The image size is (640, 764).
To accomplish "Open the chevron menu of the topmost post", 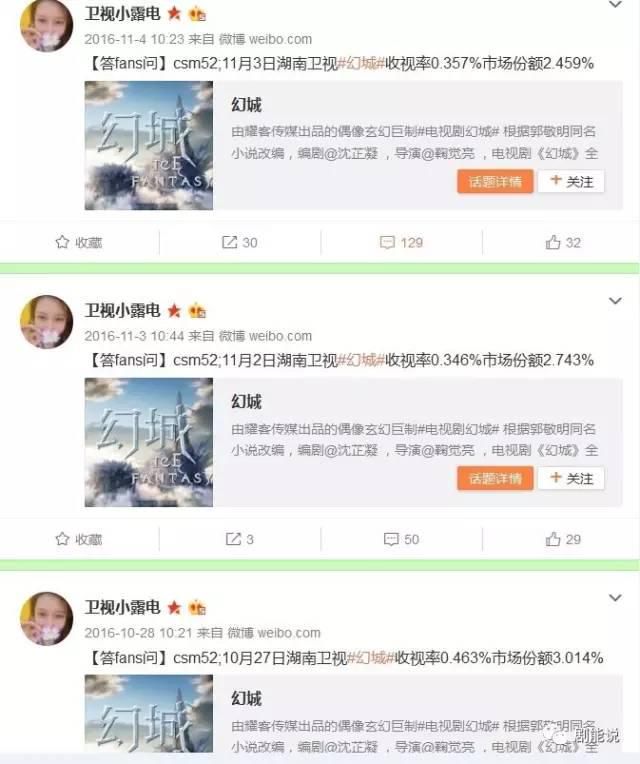I will pyautogui.click(x=615, y=5).
